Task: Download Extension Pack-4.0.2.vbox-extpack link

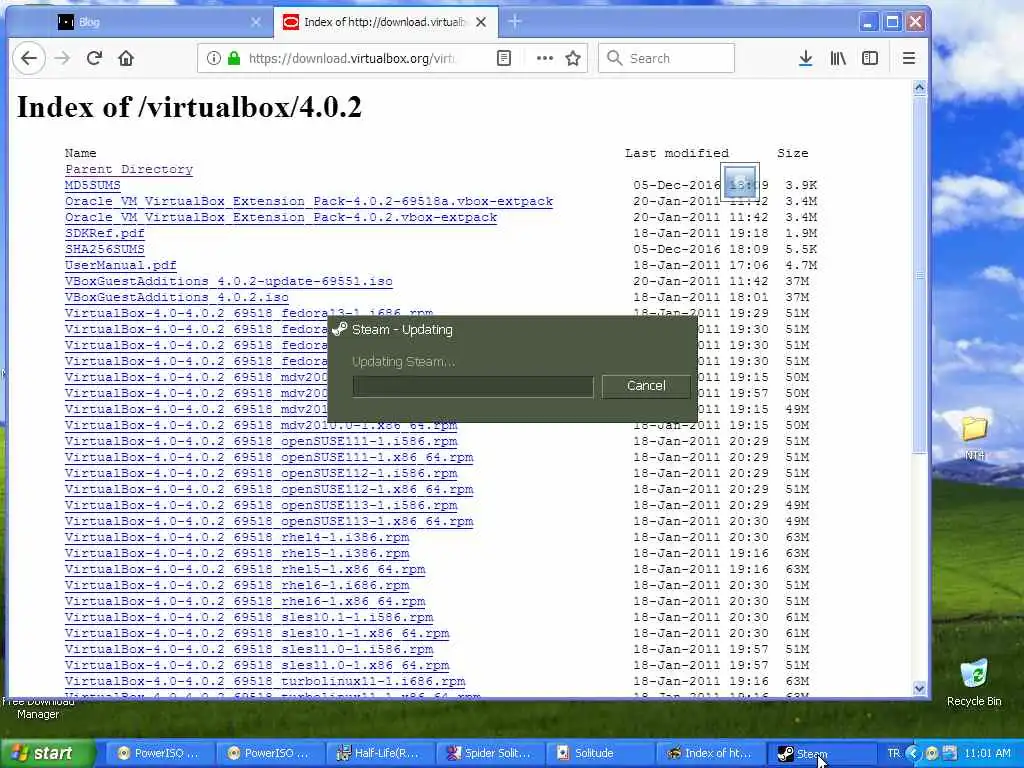Action: [281, 217]
